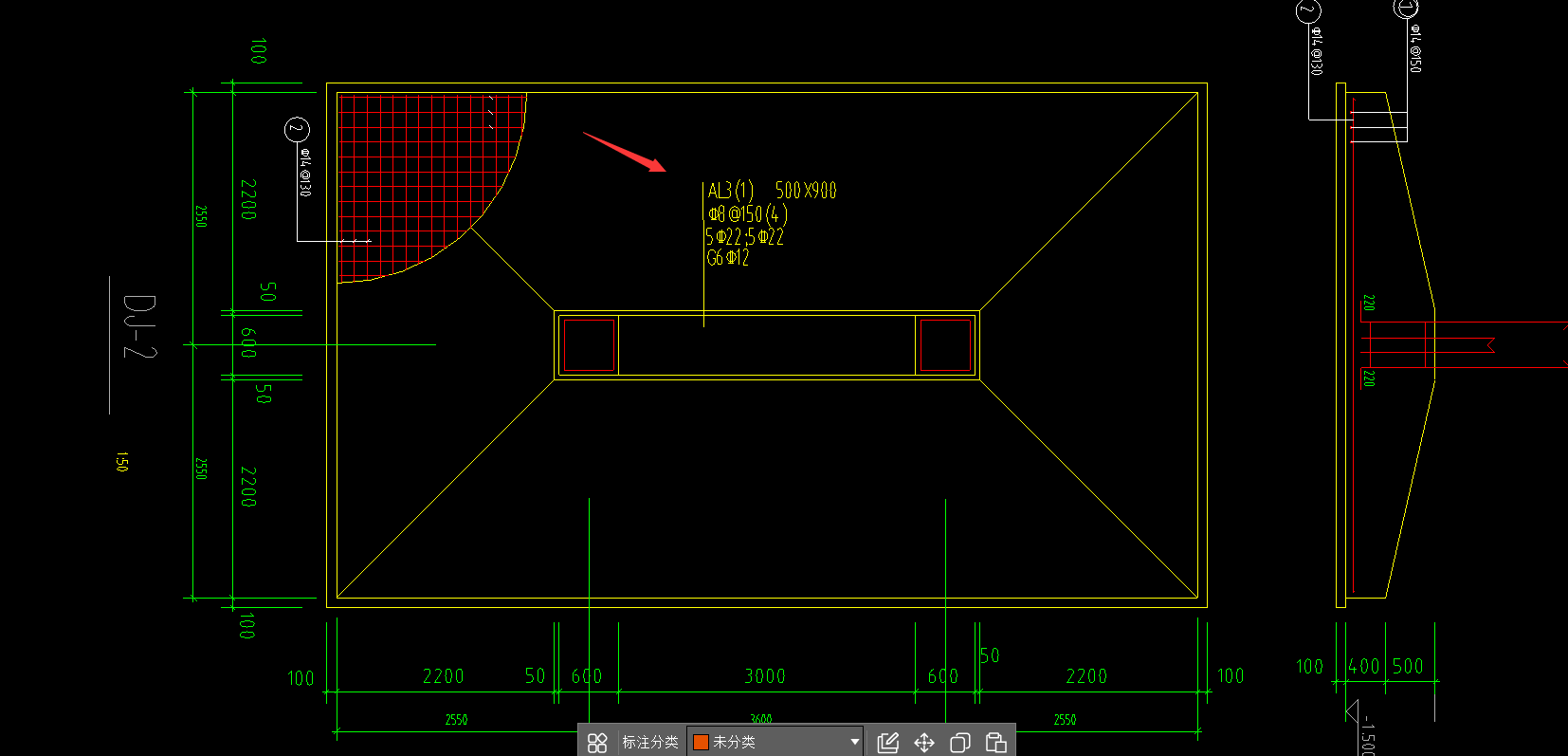Click the paste clipboard icon
The height and width of the screenshot is (756, 1568).
[x=996, y=743]
